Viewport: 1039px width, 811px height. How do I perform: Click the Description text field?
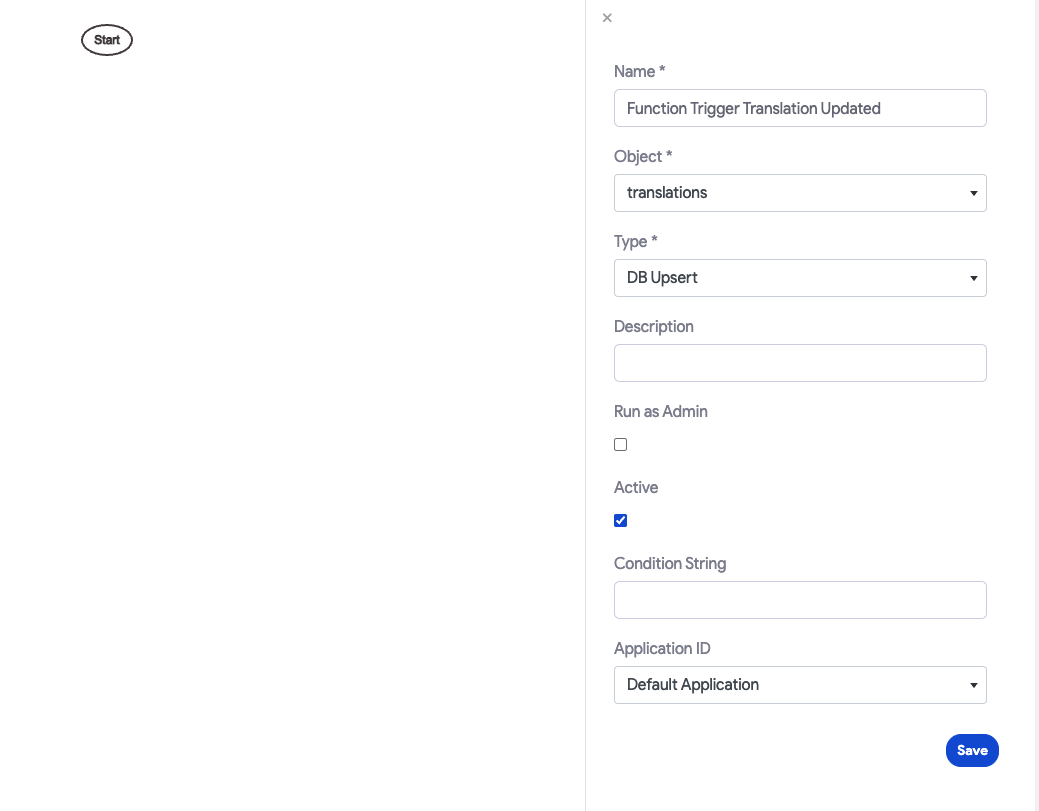click(800, 363)
